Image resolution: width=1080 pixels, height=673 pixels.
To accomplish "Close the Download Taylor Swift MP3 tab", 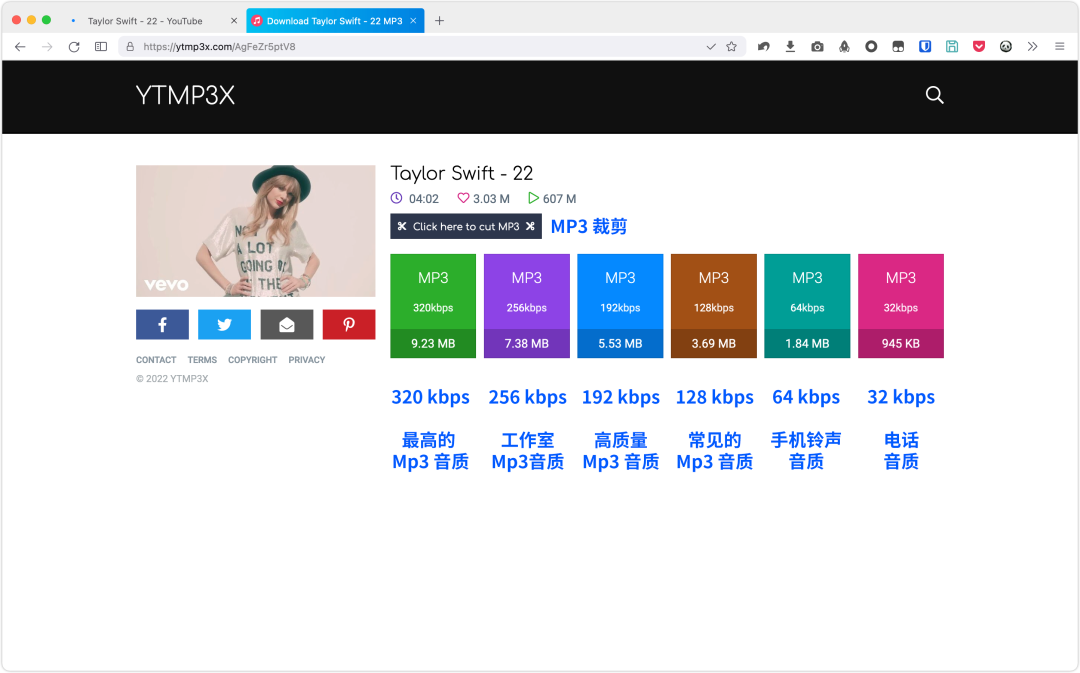I will pyautogui.click(x=413, y=21).
